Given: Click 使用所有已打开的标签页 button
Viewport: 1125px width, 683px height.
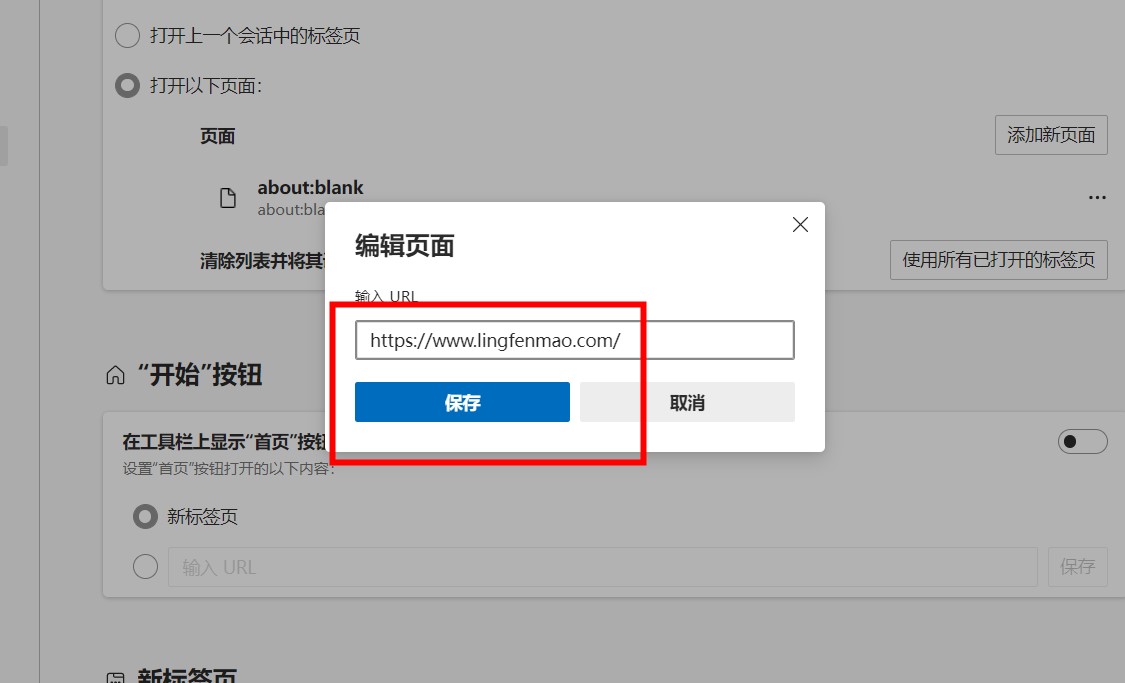Looking at the screenshot, I should click(999, 260).
